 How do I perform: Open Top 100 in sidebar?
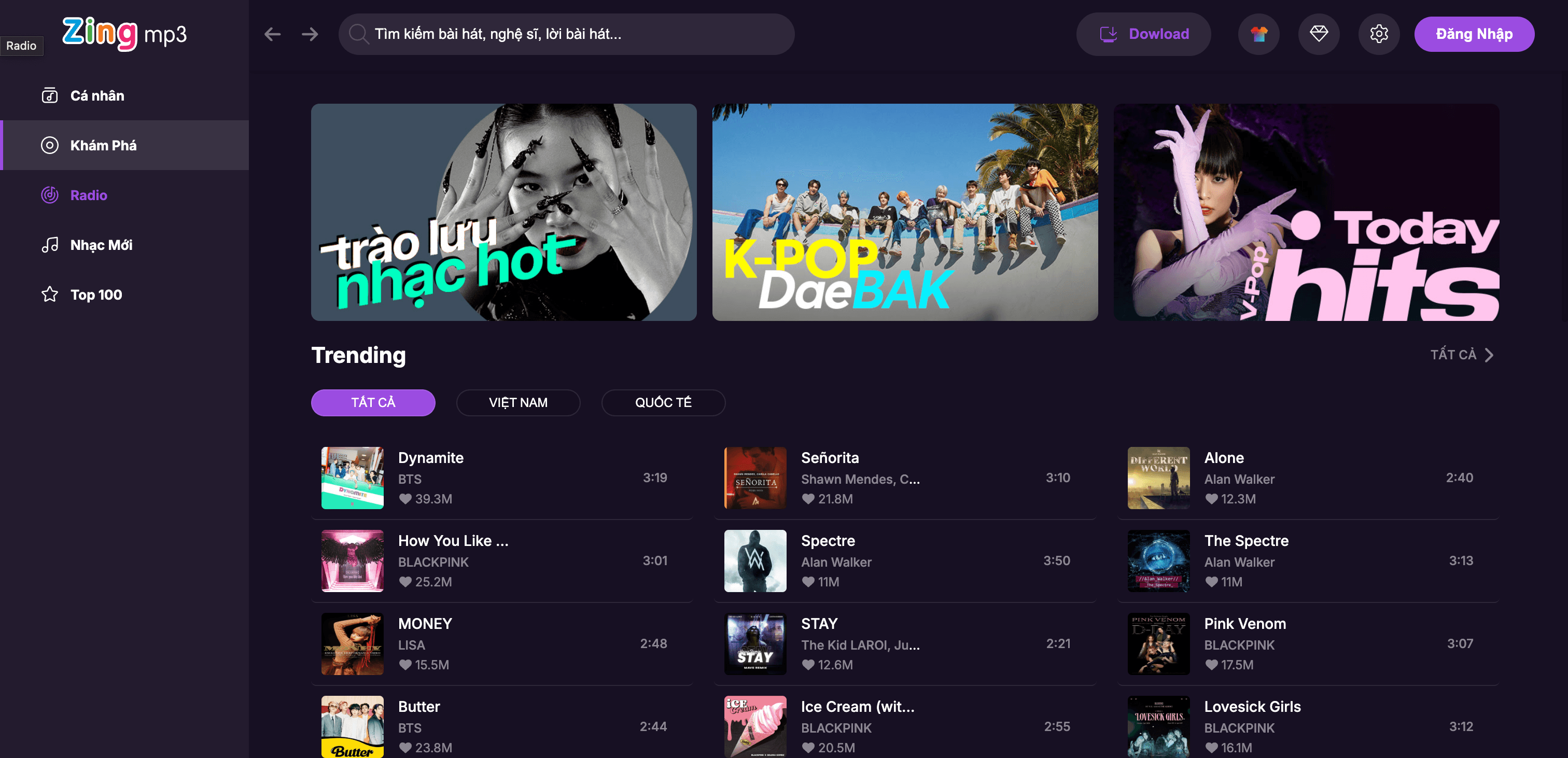(x=124, y=294)
